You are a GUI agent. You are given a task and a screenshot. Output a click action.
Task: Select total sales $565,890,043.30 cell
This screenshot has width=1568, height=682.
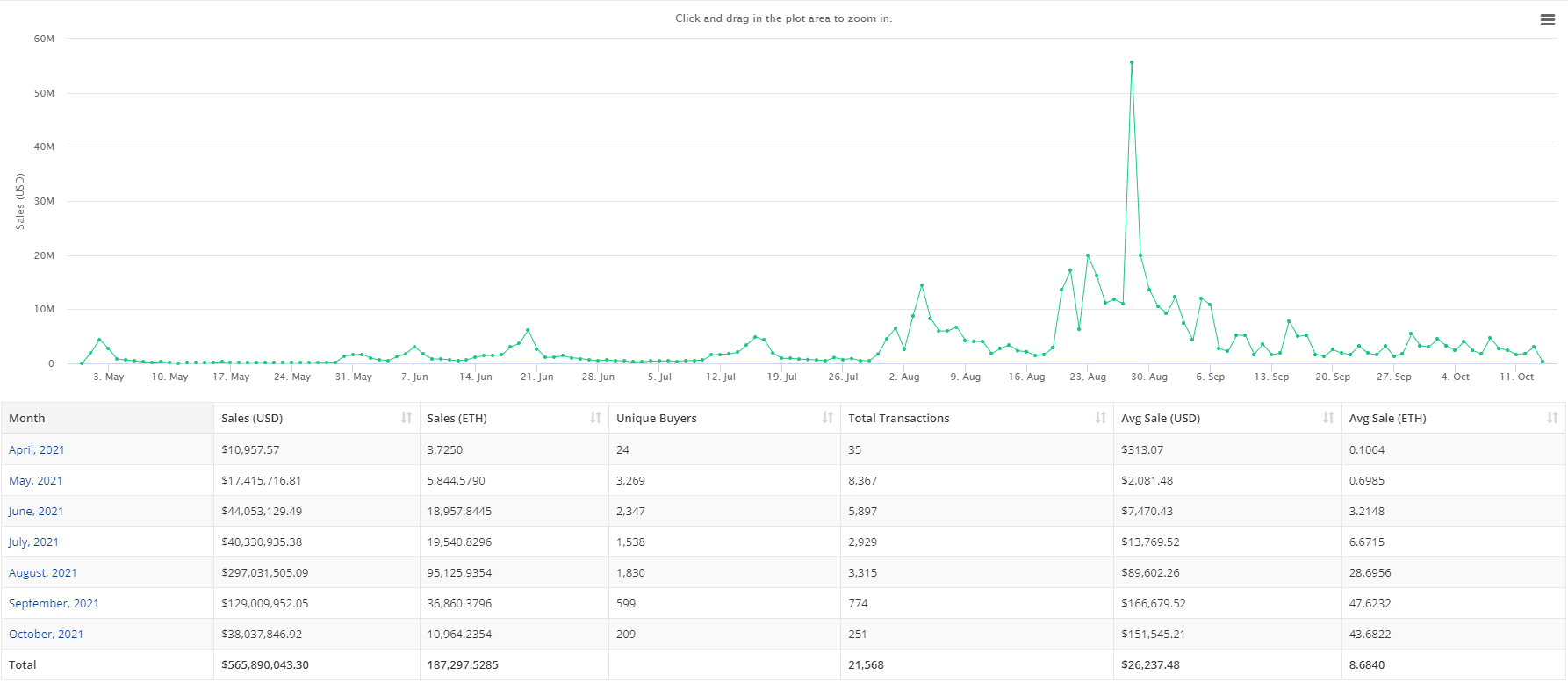point(317,664)
